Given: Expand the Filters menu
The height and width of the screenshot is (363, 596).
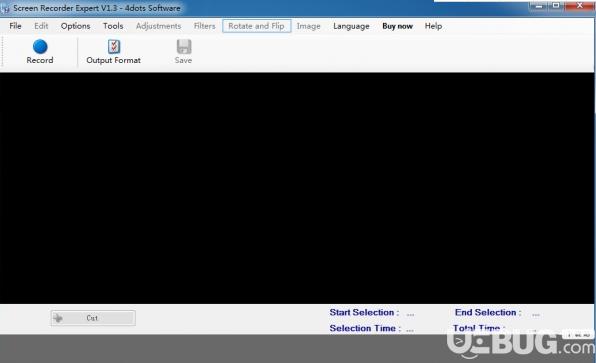Looking at the screenshot, I should pyautogui.click(x=204, y=26).
